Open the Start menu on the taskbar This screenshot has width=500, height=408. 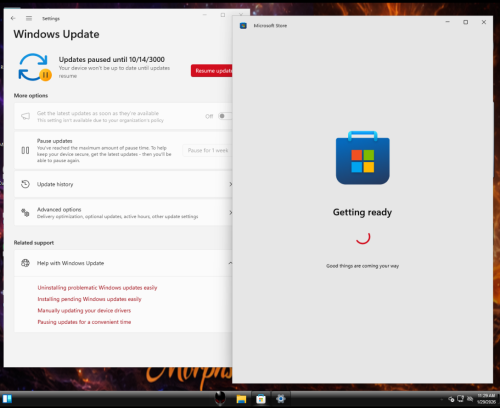7,399
